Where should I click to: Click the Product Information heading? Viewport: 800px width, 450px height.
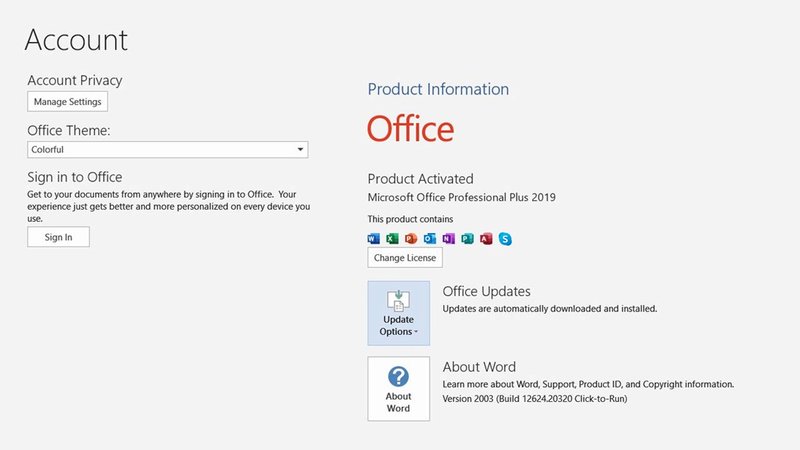(x=438, y=89)
